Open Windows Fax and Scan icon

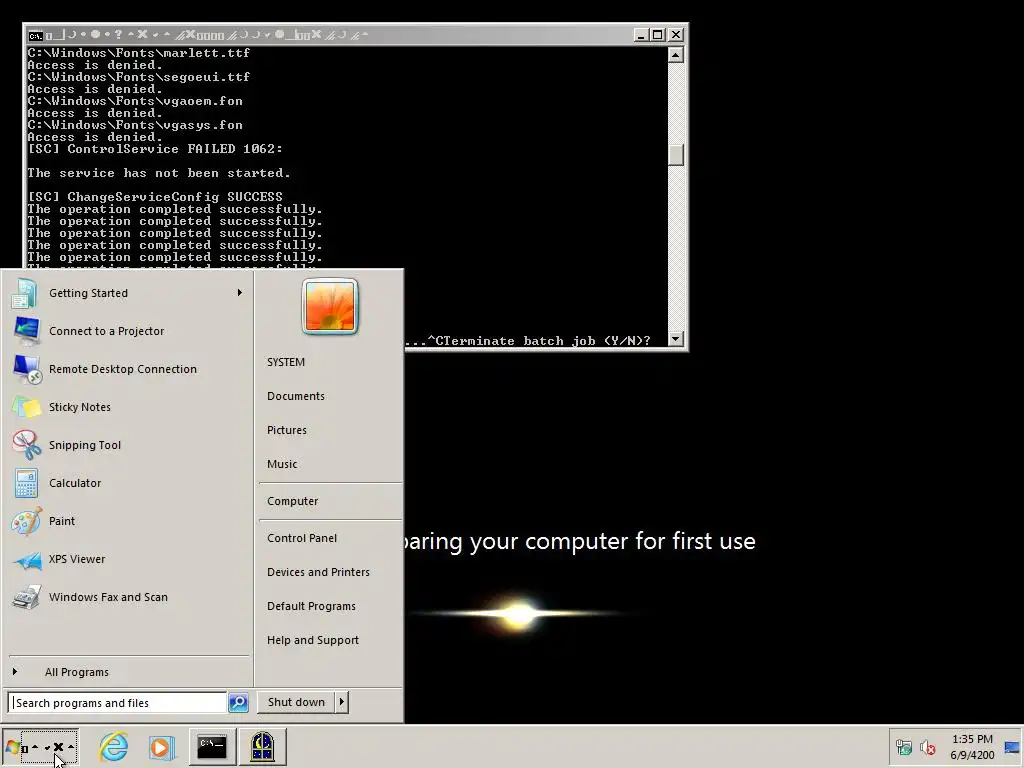pyautogui.click(x=26, y=597)
